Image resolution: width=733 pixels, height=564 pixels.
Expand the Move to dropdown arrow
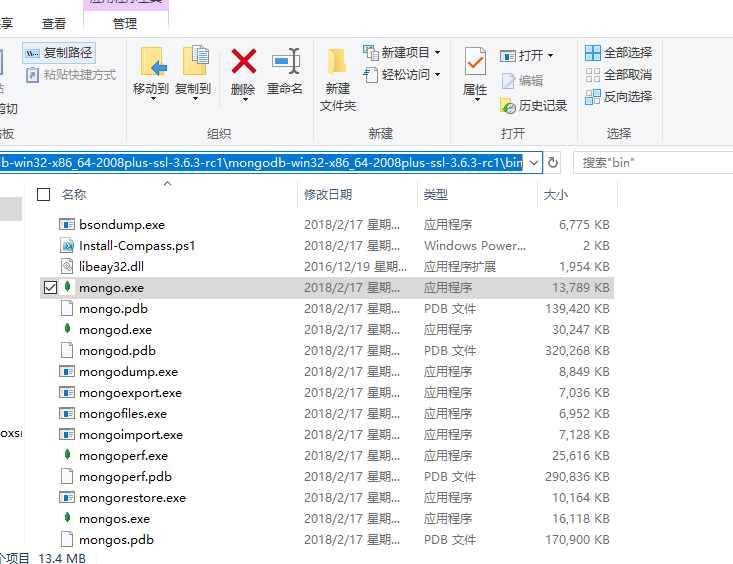[153, 100]
